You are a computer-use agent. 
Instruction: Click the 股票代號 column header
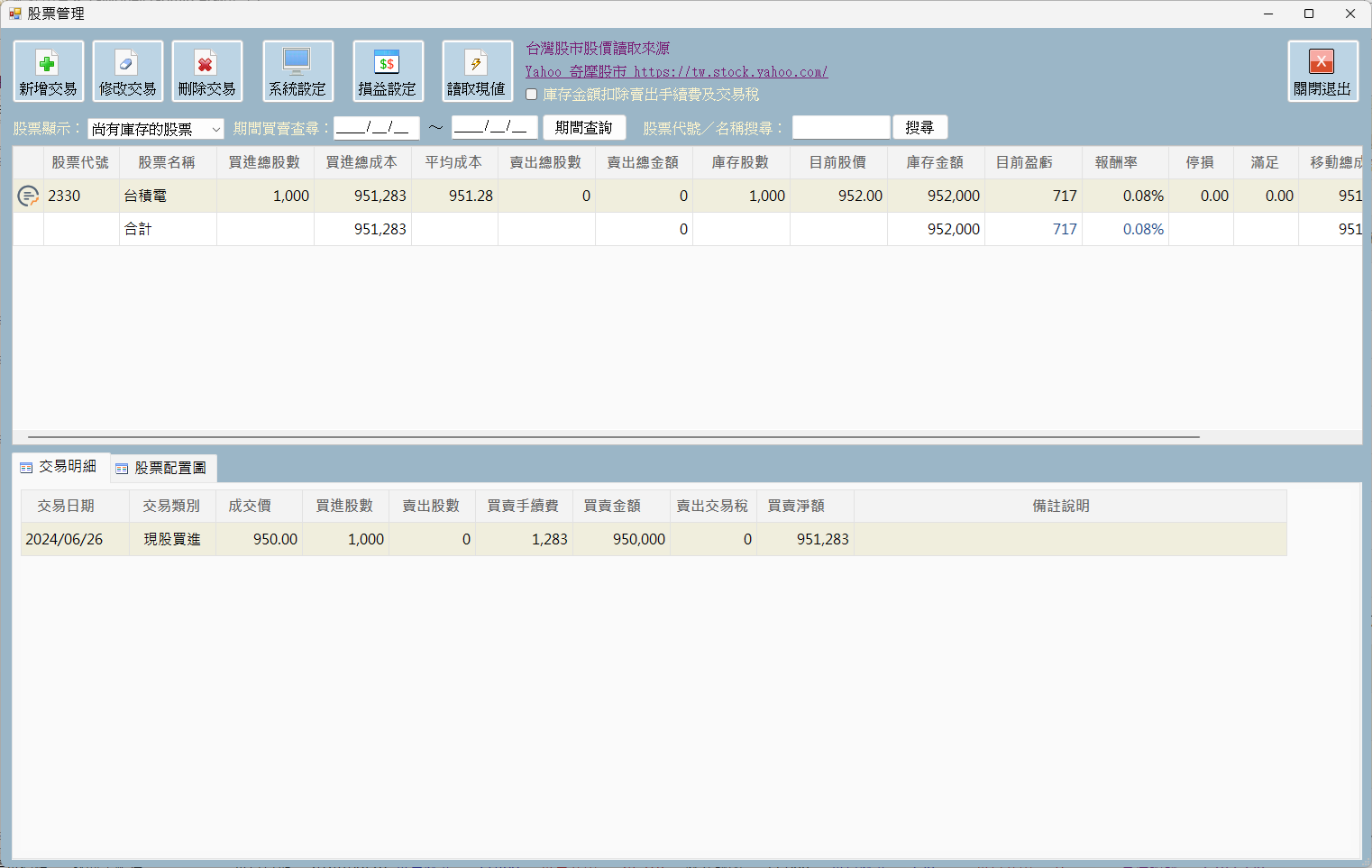click(81, 163)
